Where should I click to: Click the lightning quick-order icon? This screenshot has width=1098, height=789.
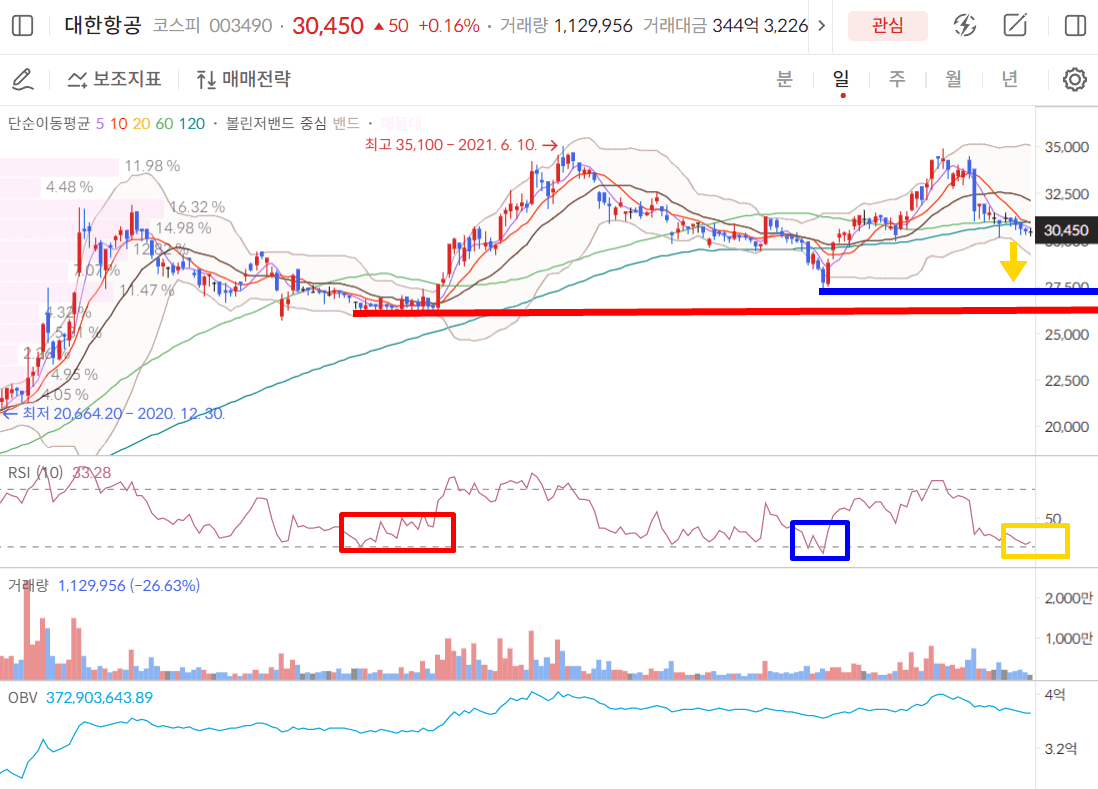click(964, 26)
